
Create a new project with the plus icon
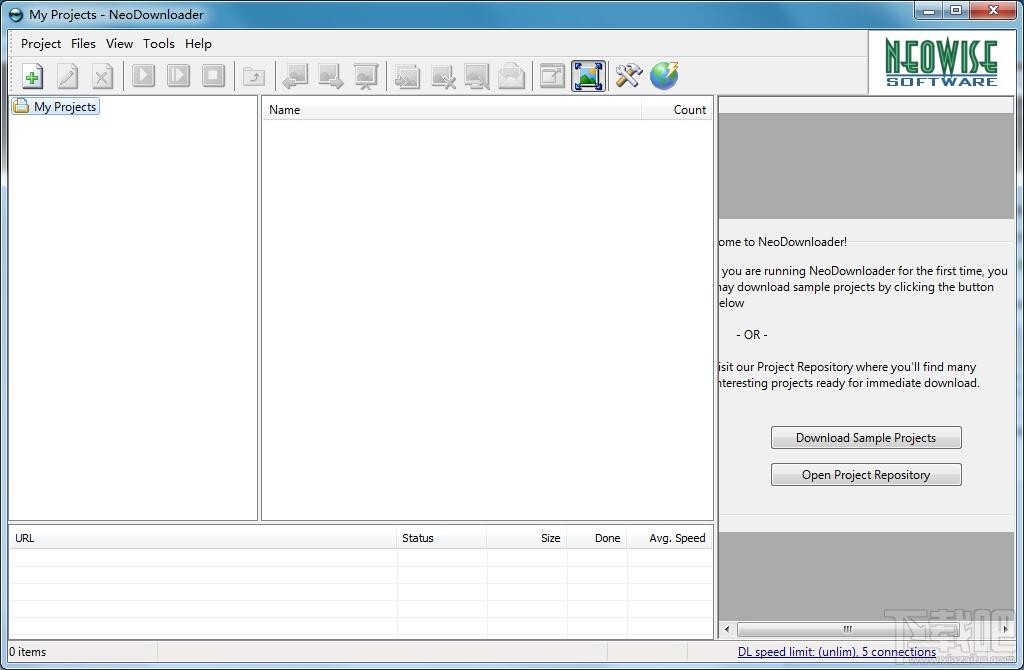32,76
